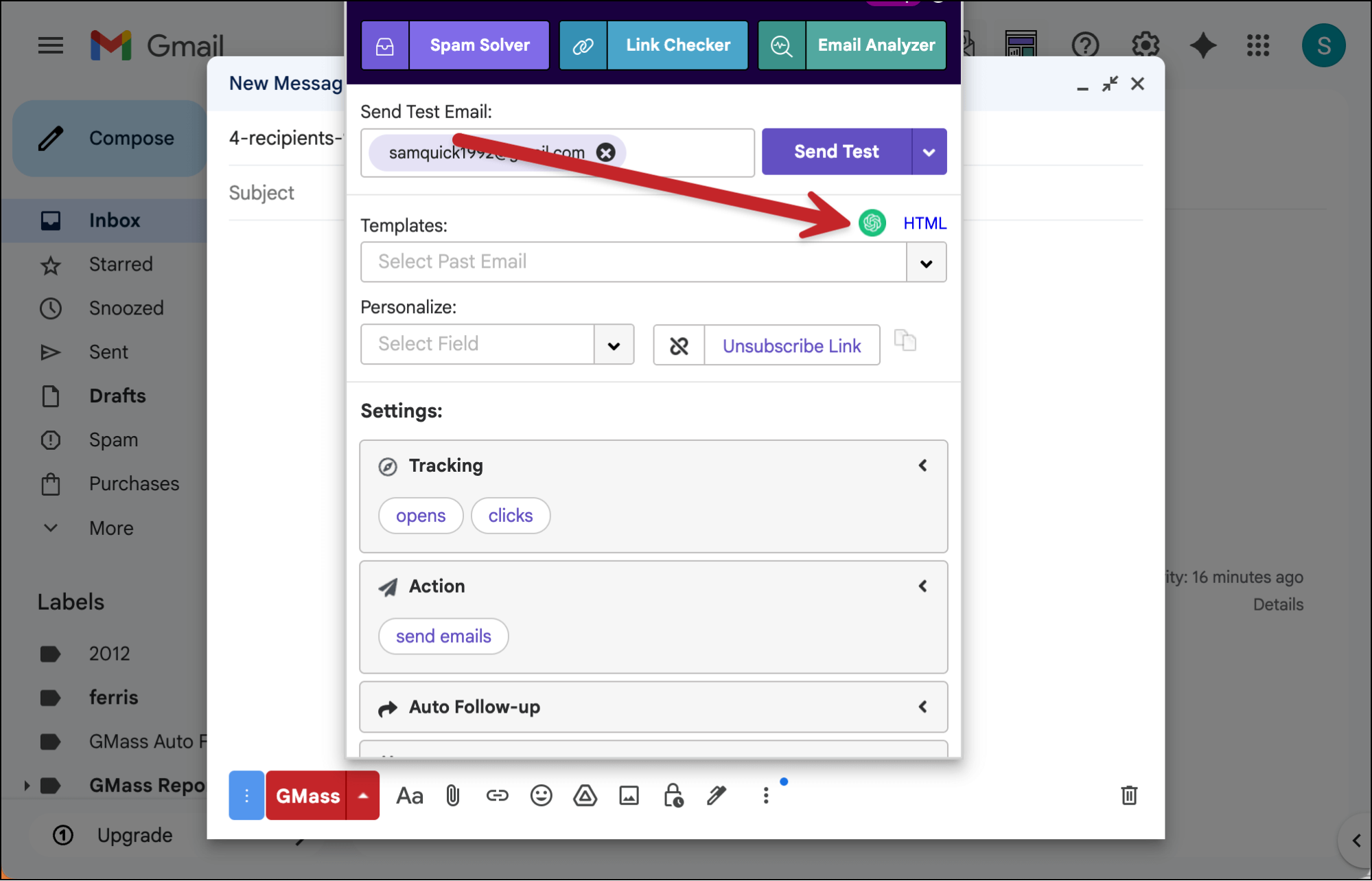Click the insert signature pen icon
Viewport: 1372px width, 881px height.
pos(717,796)
